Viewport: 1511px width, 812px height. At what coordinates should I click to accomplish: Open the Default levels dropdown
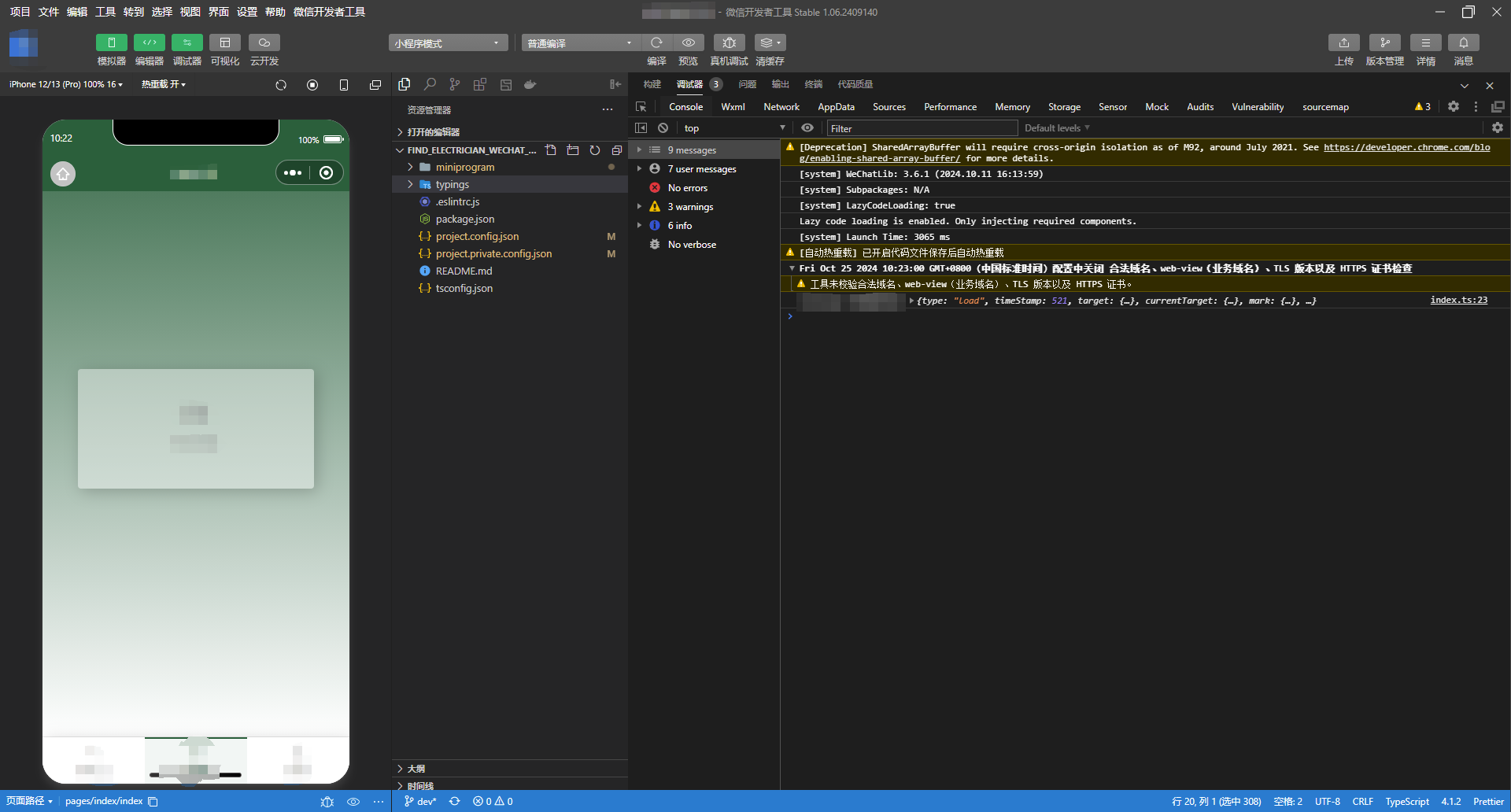[1057, 128]
